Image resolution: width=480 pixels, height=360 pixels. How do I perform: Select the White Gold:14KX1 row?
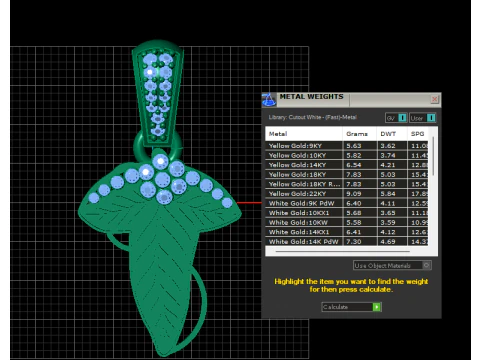[347, 232]
